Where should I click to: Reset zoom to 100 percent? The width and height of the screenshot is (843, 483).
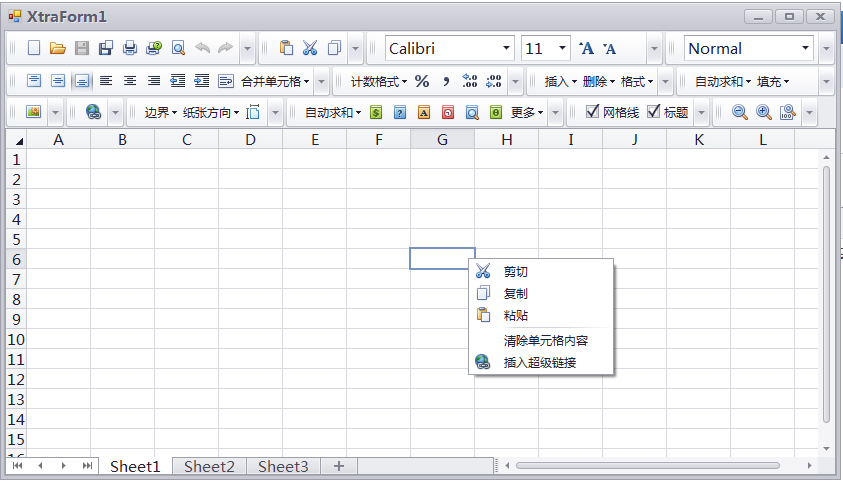(x=787, y=112)
